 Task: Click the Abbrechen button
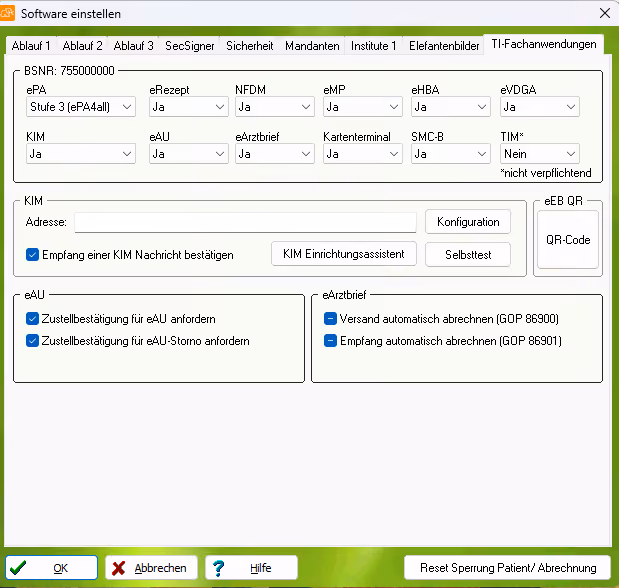(x=151, y=568)
